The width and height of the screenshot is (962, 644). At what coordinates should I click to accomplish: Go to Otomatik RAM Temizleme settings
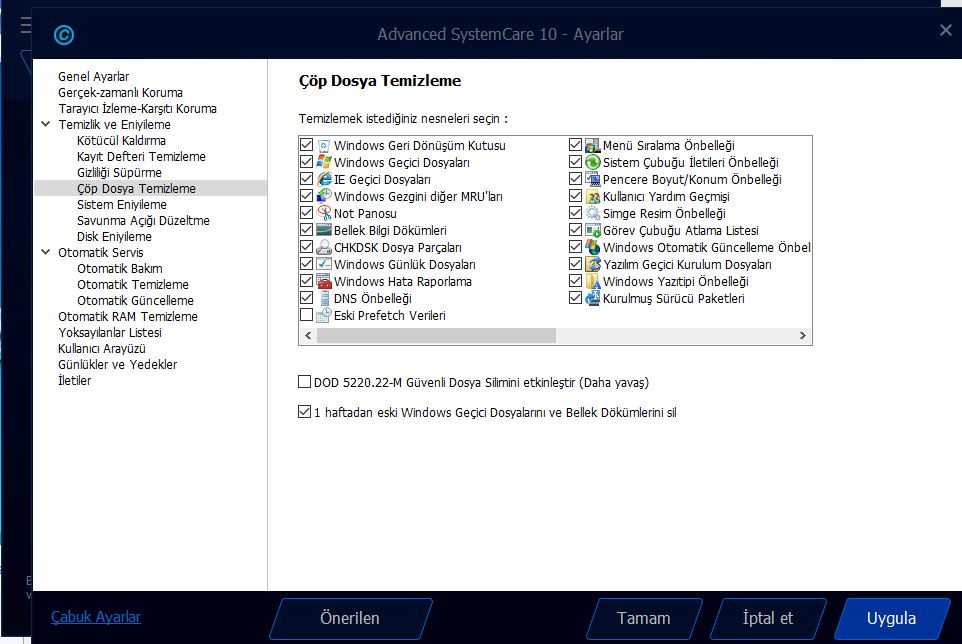coord(128,316)
